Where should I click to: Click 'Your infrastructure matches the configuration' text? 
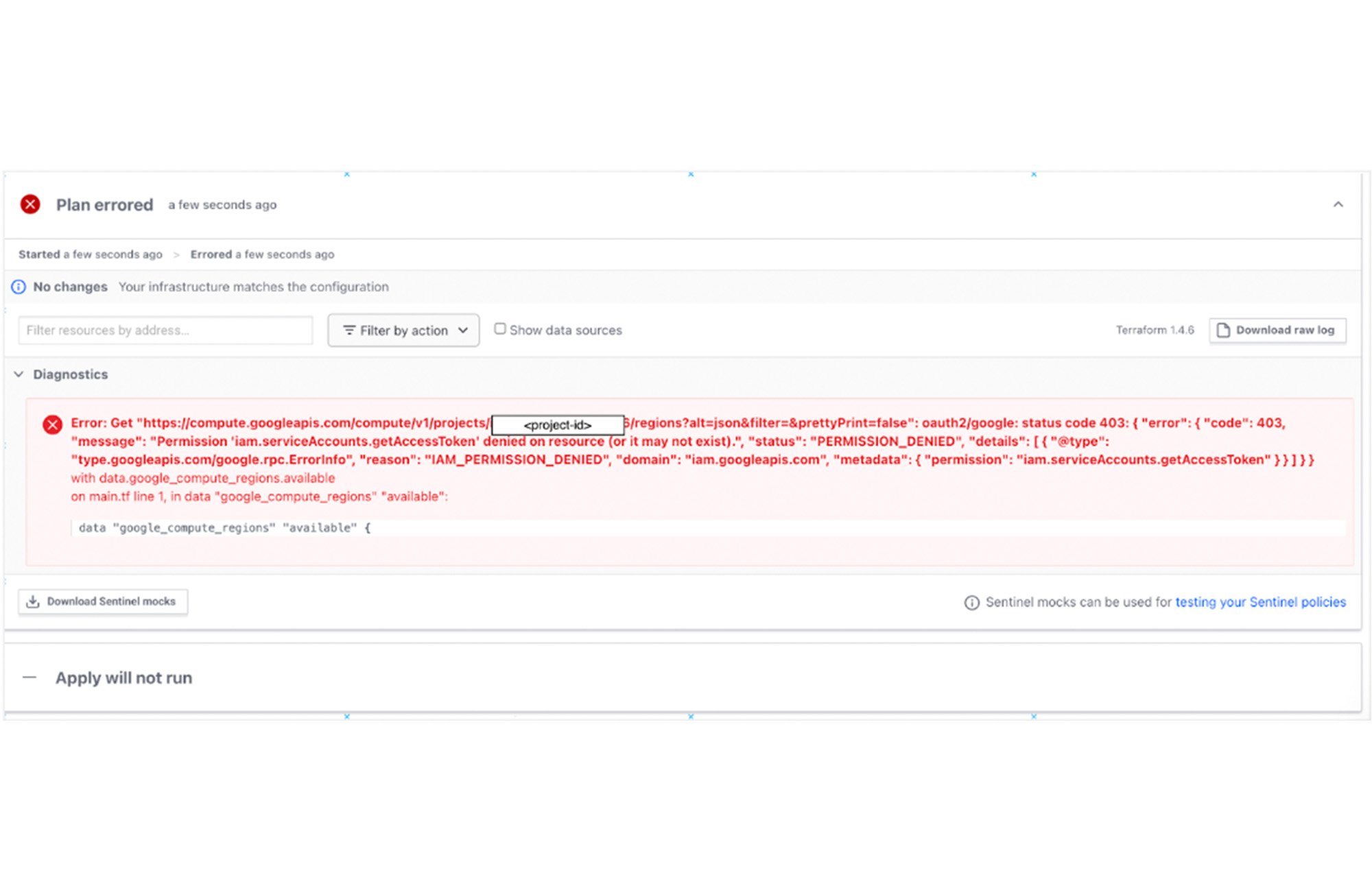[253, 287]
